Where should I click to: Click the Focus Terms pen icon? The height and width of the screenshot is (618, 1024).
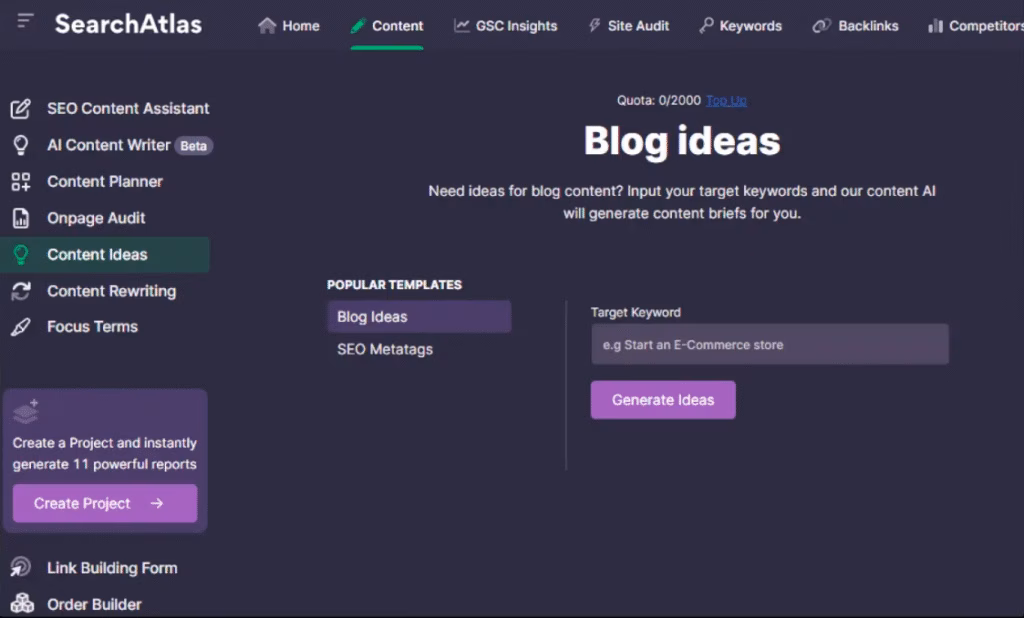pyautogui.click(x=20, y=327)
